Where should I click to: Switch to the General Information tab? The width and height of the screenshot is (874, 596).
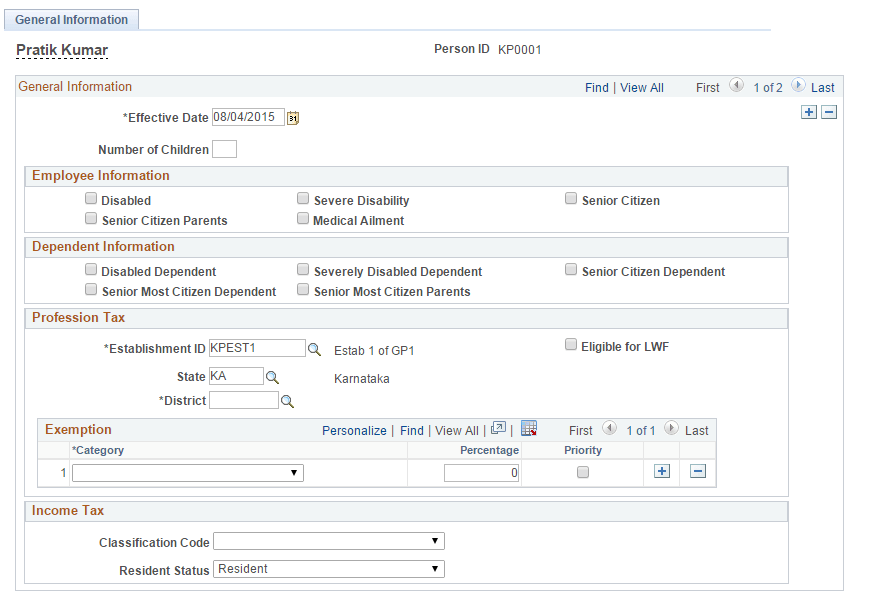pos(71,19)
